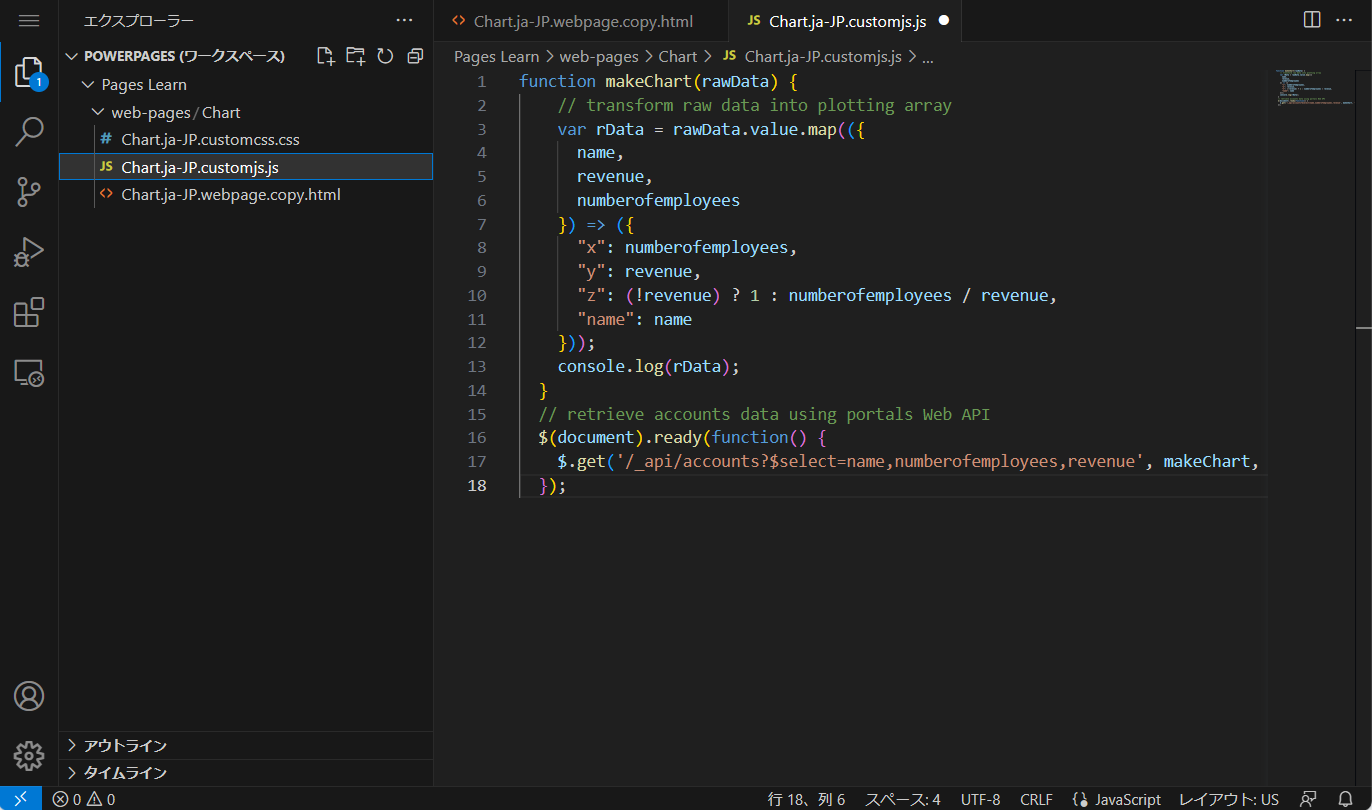Open the errors and warnings problems indicator

click(84, 799)
